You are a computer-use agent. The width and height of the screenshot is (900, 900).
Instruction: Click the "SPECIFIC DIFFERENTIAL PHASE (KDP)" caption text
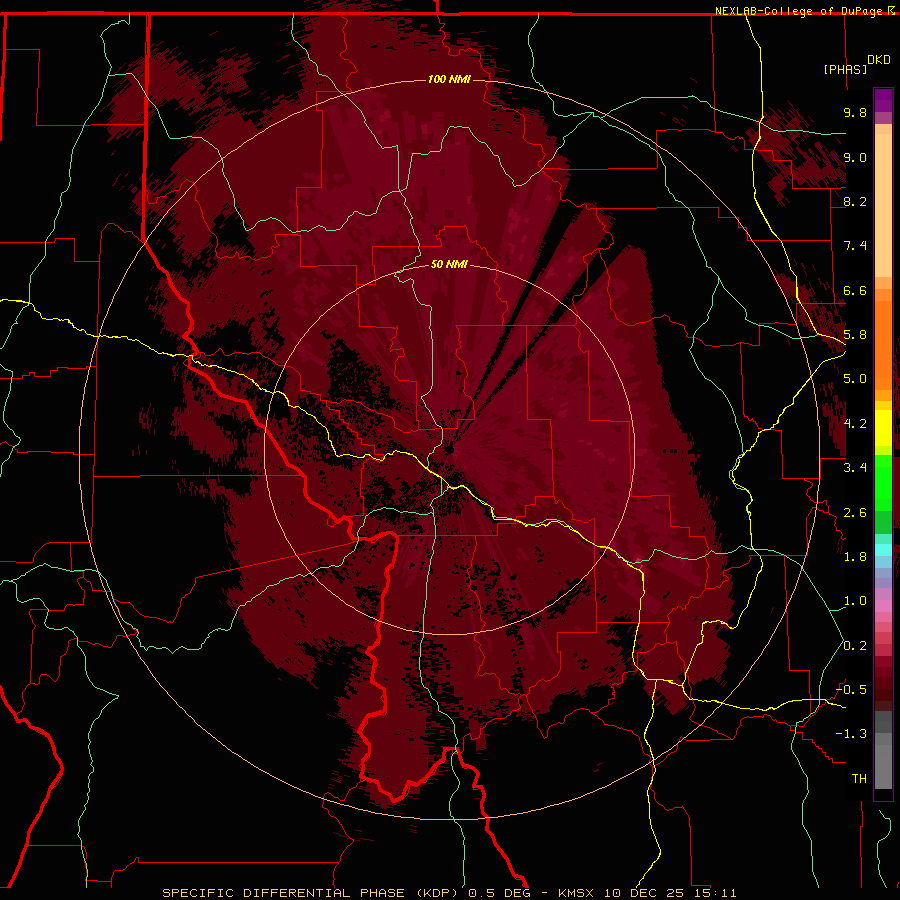(x=312, y=893)
